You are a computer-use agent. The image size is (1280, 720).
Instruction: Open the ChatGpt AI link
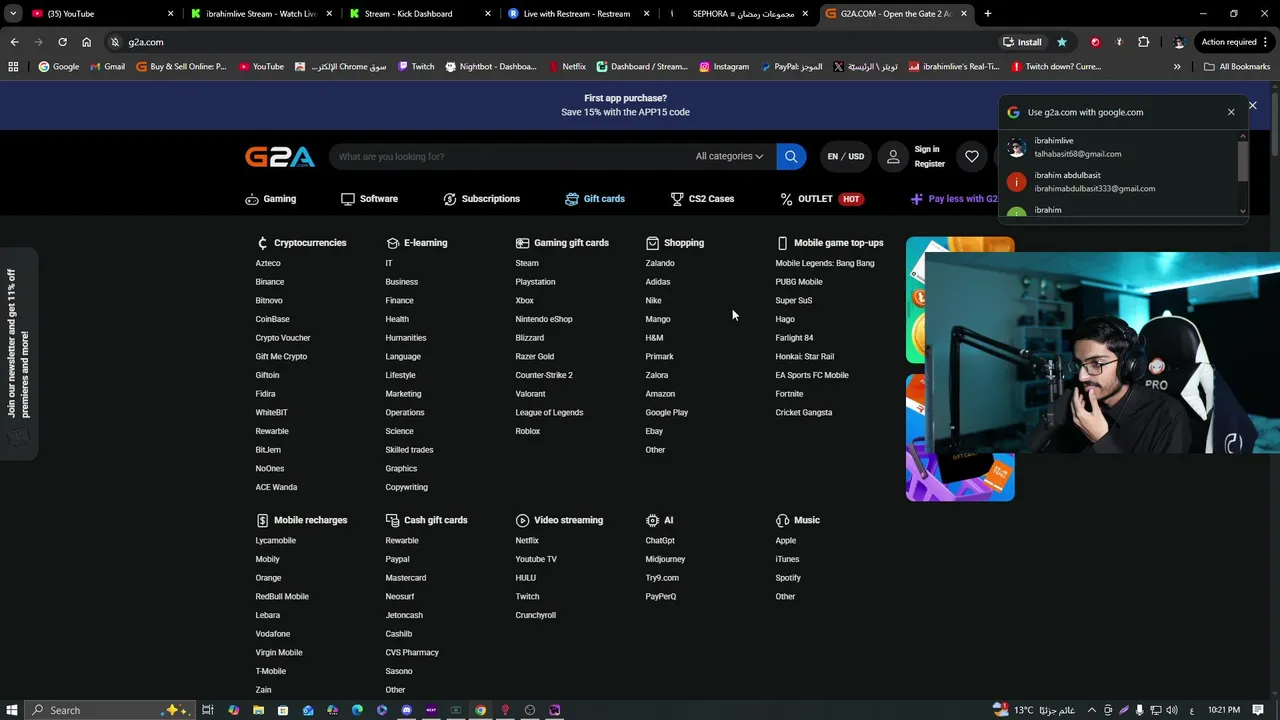[x=660, y=541]
